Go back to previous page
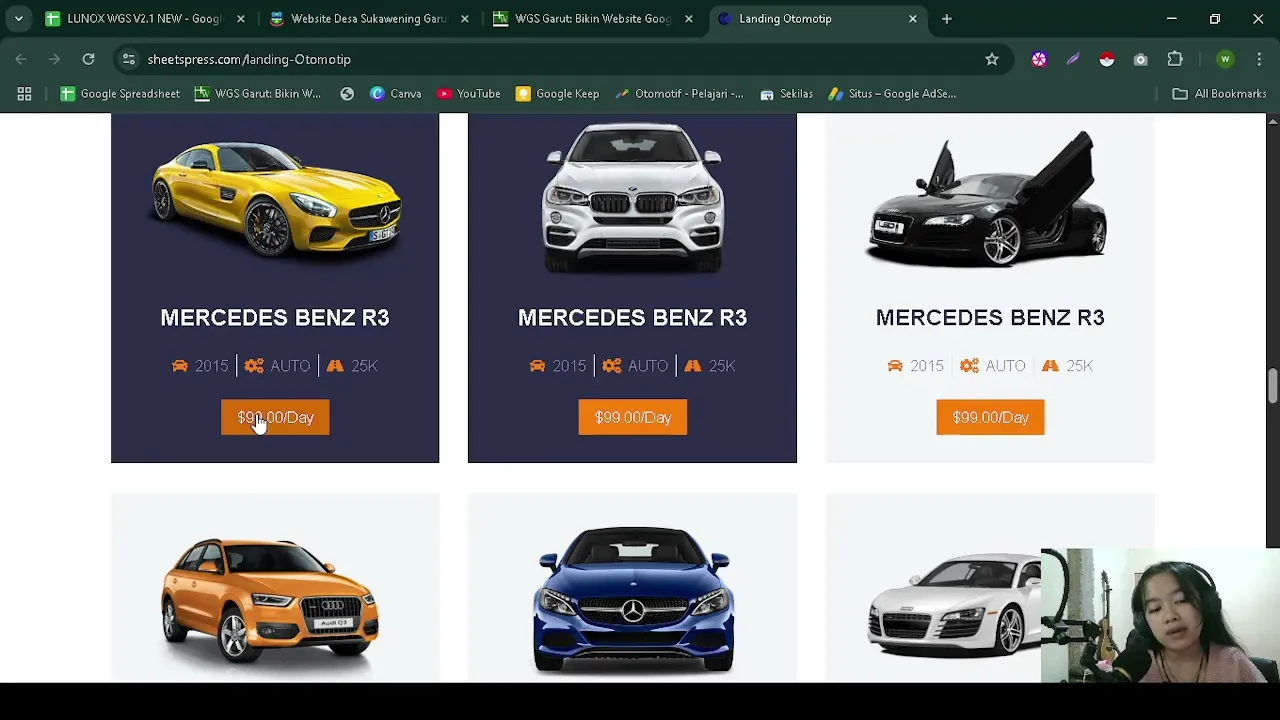This screenshot has width=1280, height=720. [21, 59]
